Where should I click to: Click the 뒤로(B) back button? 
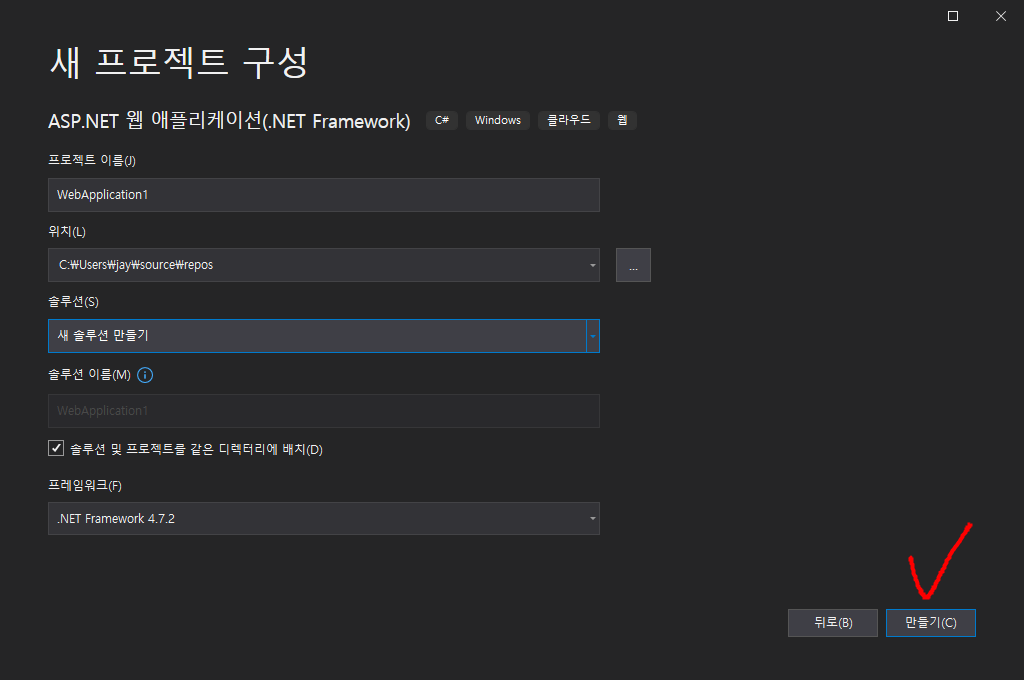click(833, 623)
